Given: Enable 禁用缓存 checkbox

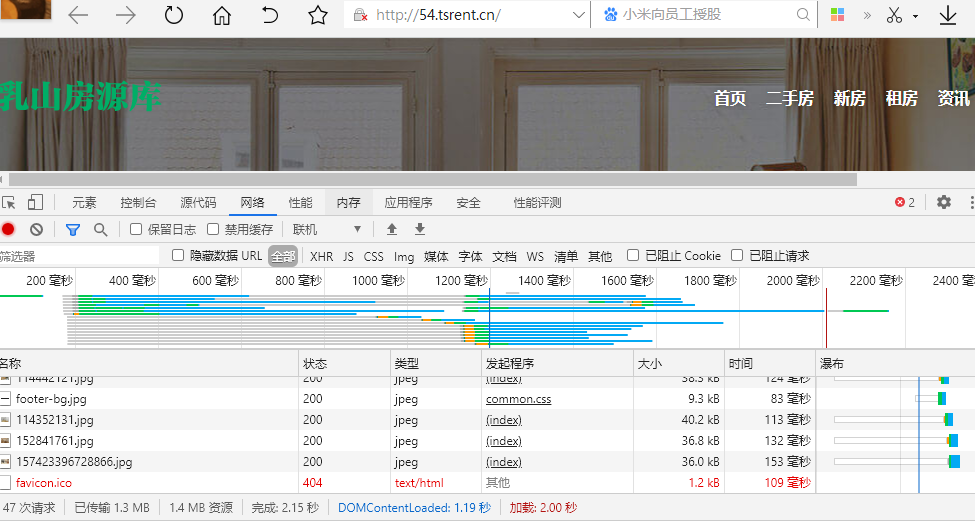Looking at the screenshot, I should point(213,229).
